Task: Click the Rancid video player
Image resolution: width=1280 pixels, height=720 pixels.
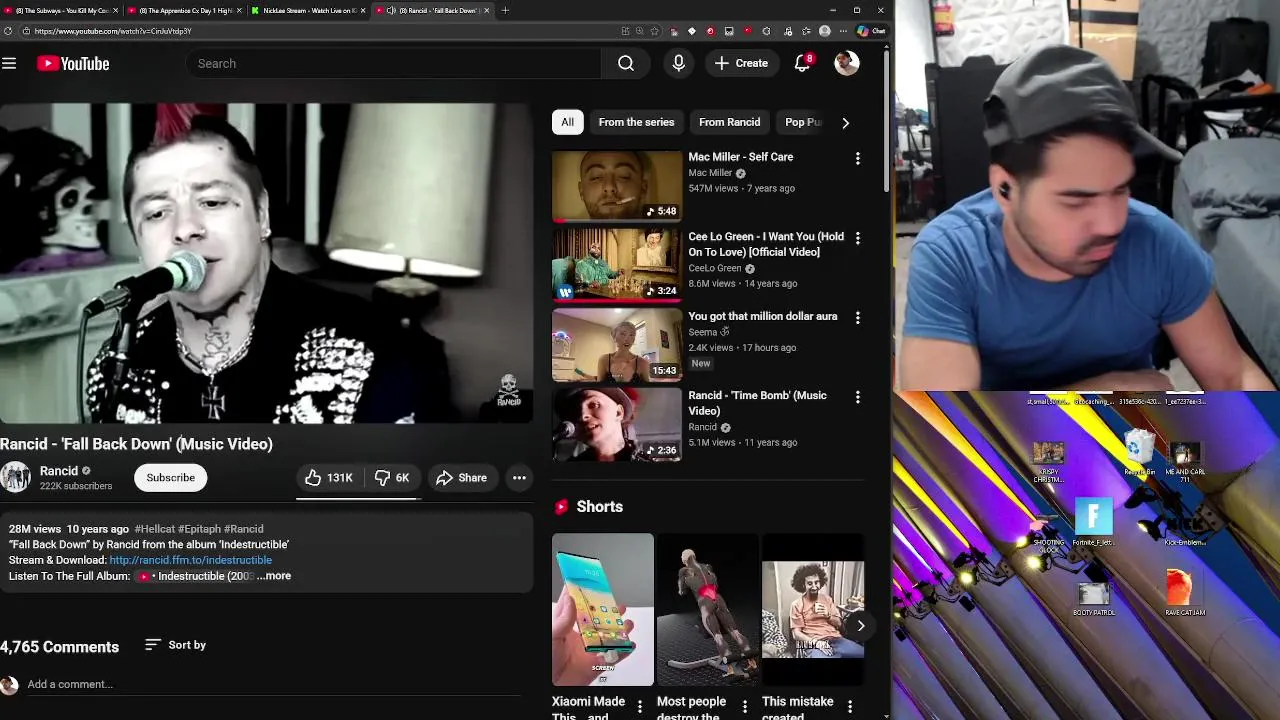Action: (x=266, y=263)
